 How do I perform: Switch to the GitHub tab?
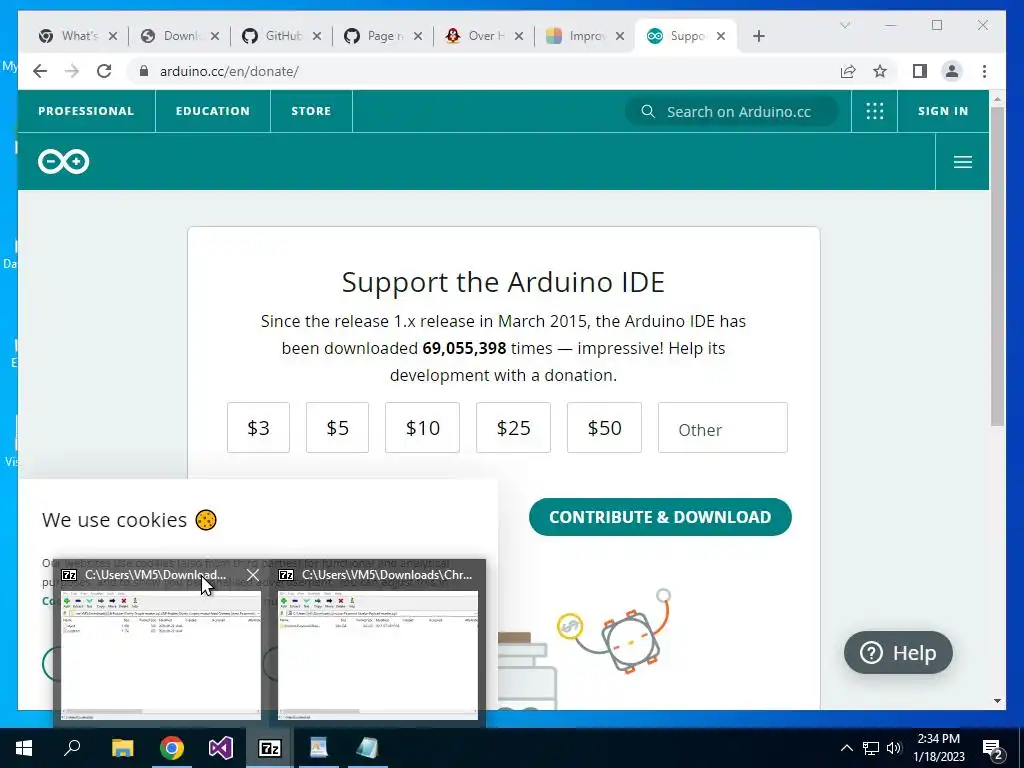[282, 36]
